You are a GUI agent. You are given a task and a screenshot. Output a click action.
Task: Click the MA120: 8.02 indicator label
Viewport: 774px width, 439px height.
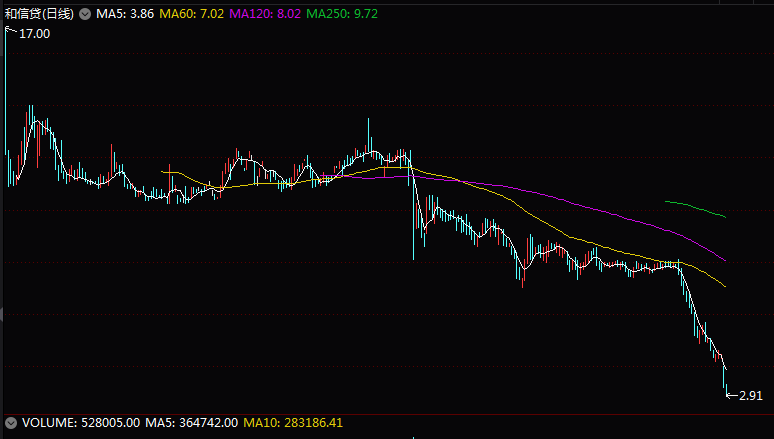[265, 14]
